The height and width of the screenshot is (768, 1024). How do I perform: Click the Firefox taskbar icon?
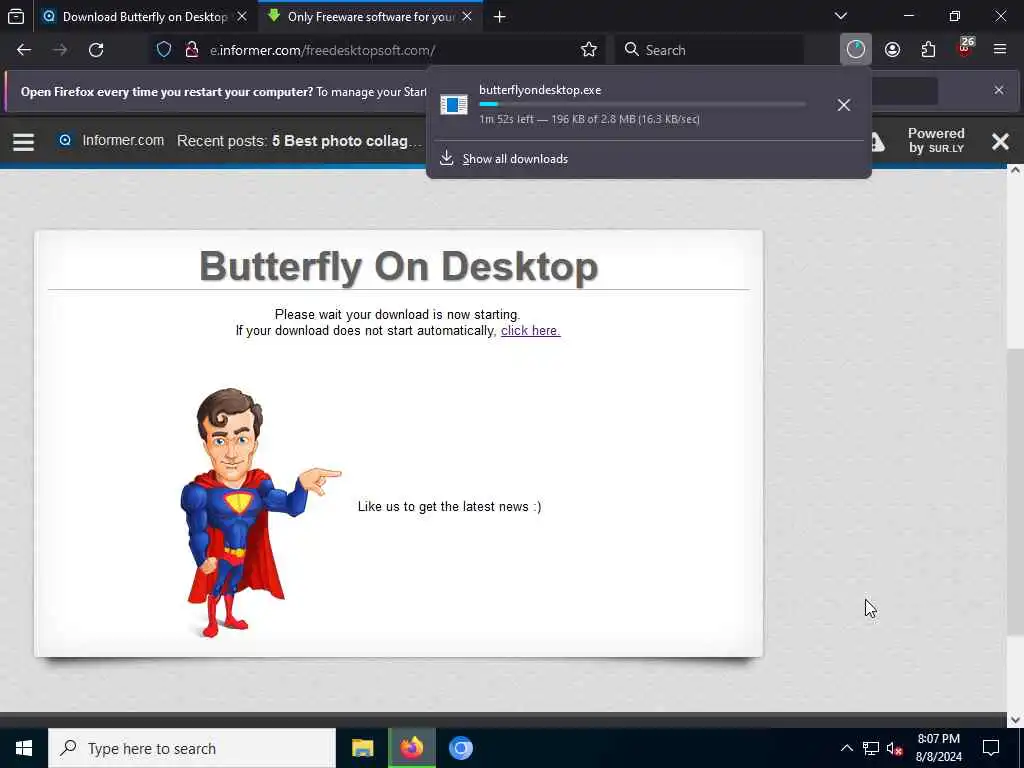[411, 748]
